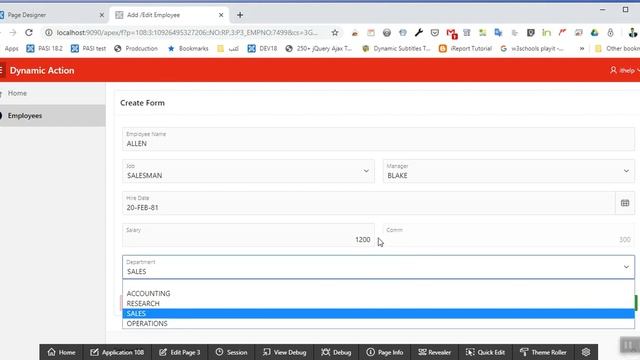Close the Add/Edit Employee tab

pos(221,15)
